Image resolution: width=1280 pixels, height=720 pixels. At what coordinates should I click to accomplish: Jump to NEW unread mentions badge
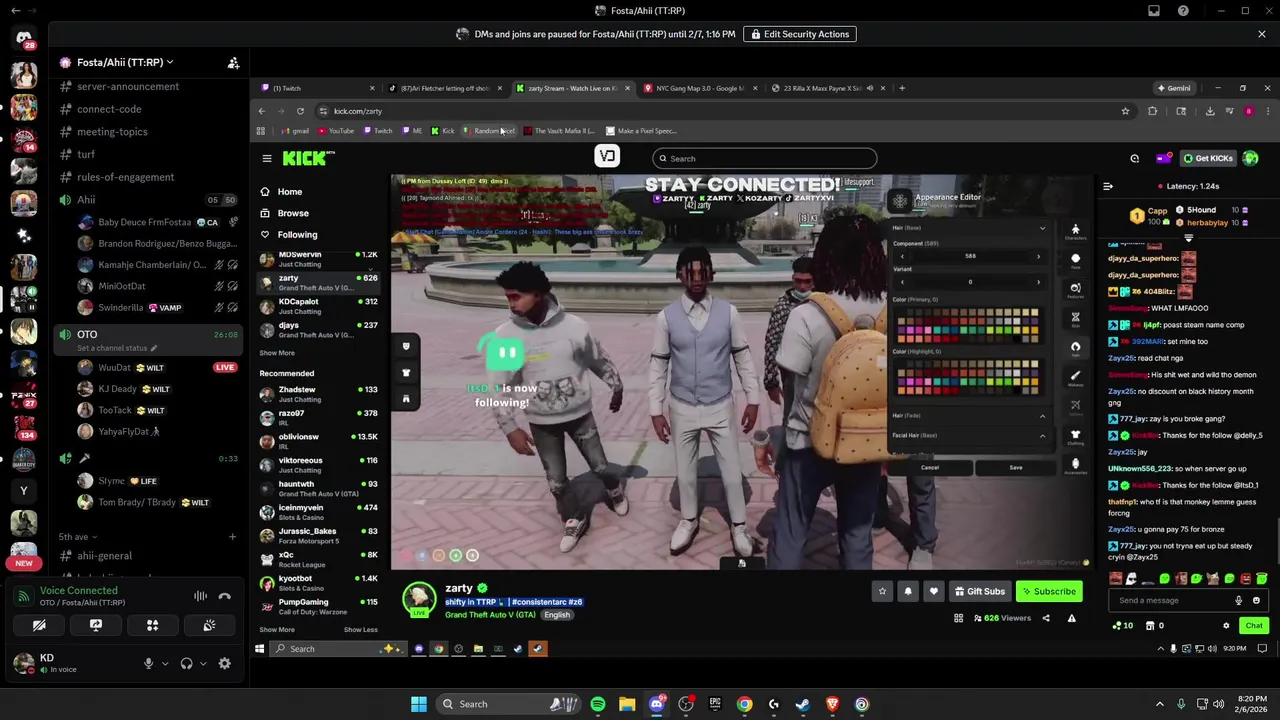(24, 563)
